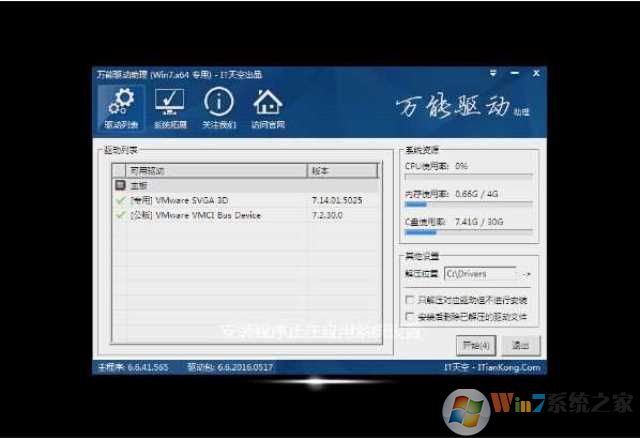Screen dimensions: 640x438
Task: Click main program version 6.6.41.565 in status bar
Action: coord(133,367)
